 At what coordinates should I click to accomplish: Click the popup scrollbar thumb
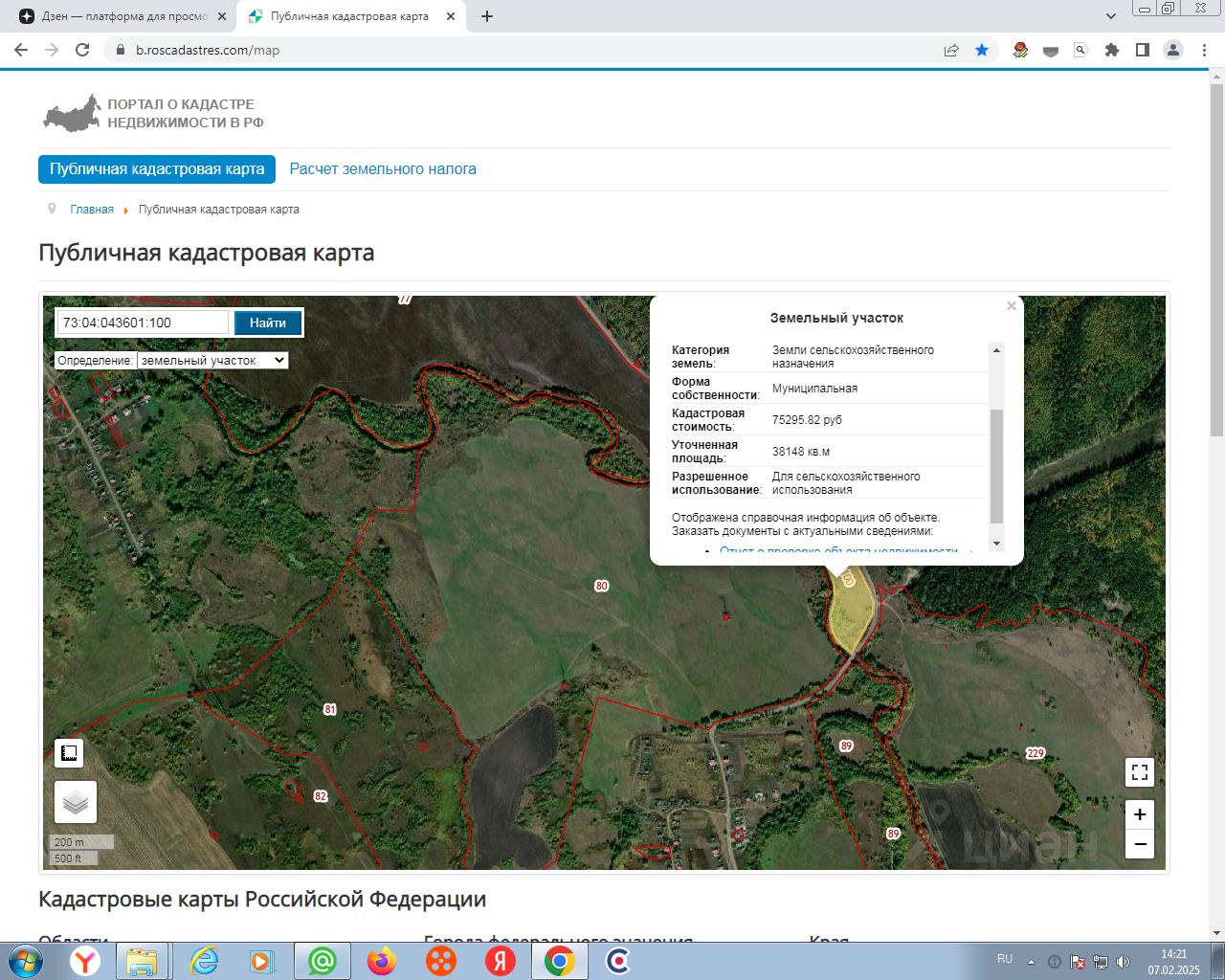click(x=996, y=465)
